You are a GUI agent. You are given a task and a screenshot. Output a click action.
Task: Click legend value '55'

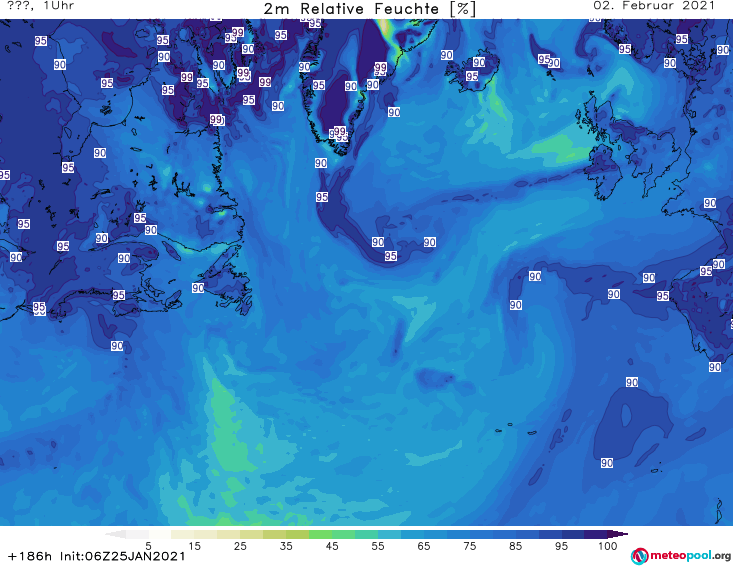(x=378, y=546)
